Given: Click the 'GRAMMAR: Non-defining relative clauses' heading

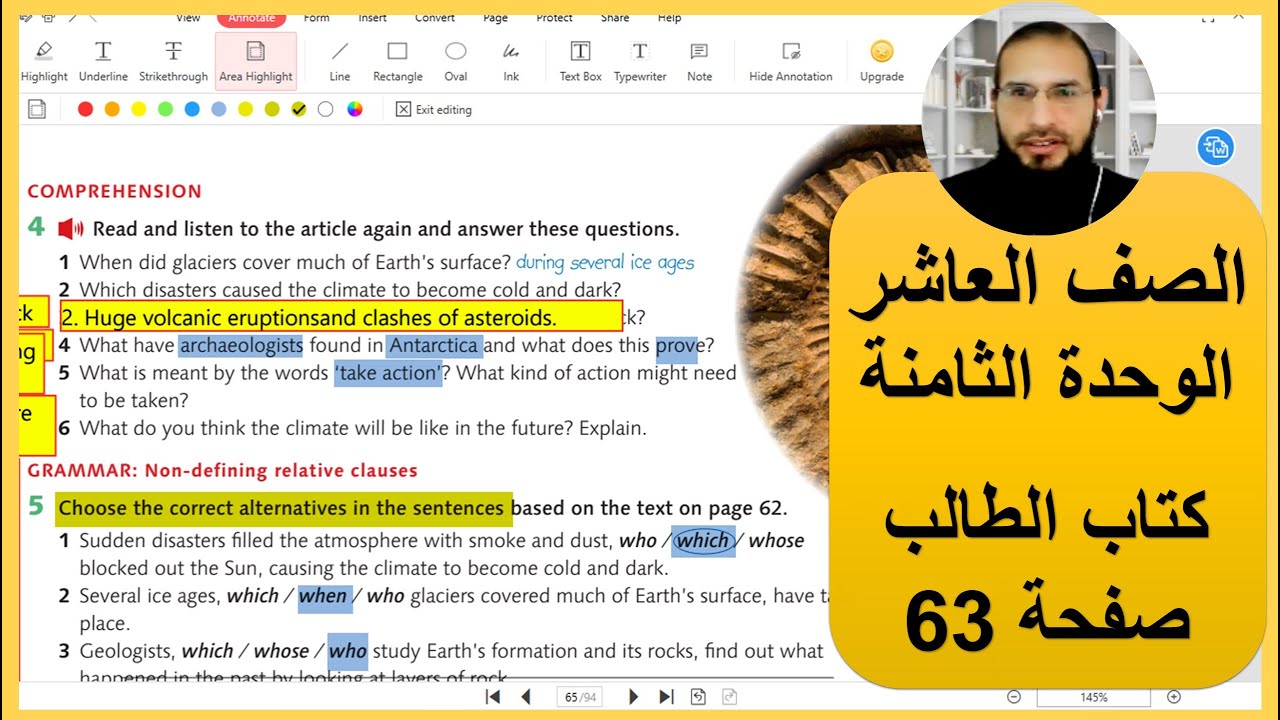Looking at the screenshot, I should (223, 470).
